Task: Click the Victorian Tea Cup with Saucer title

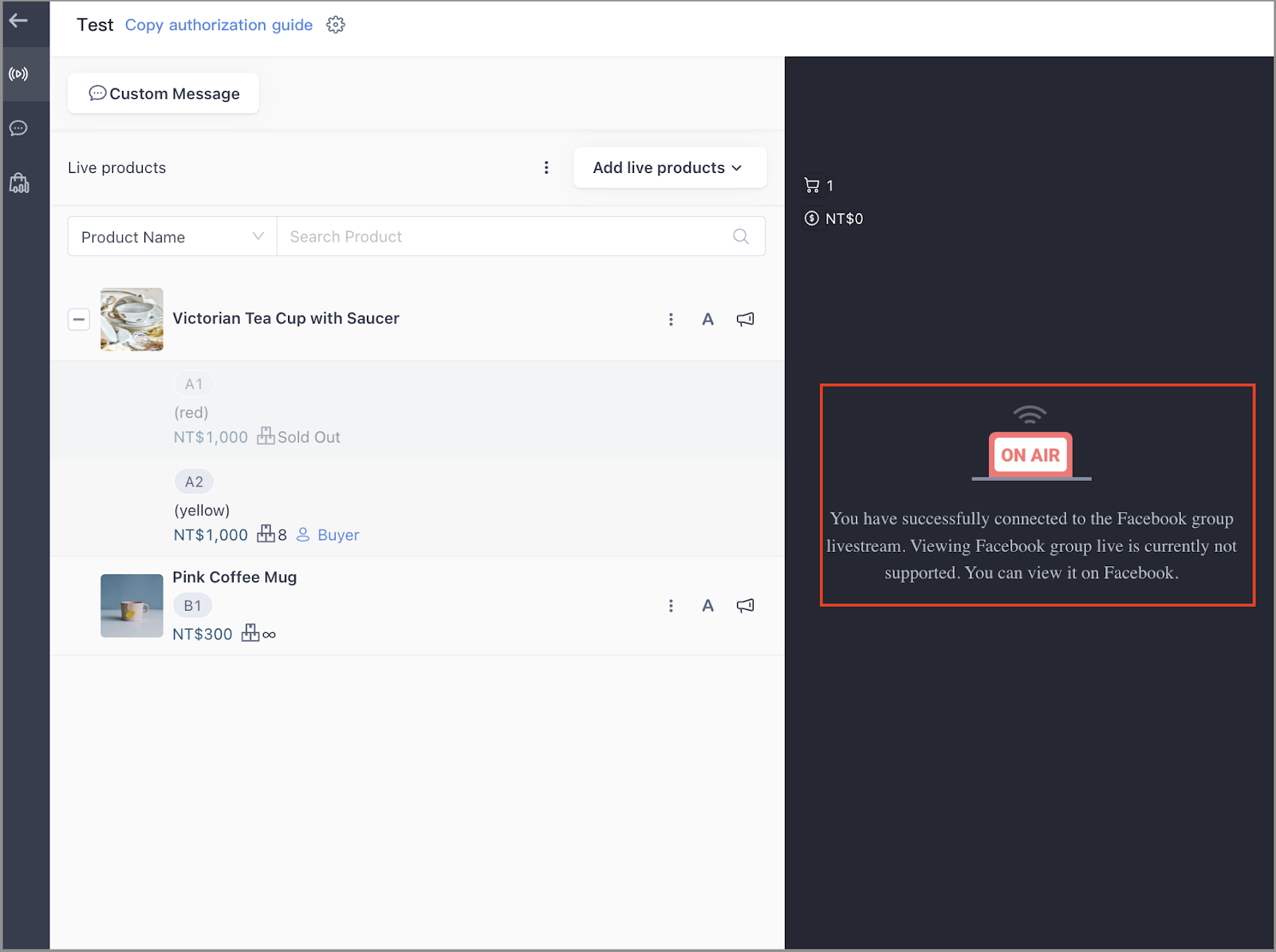Action: 286,318
